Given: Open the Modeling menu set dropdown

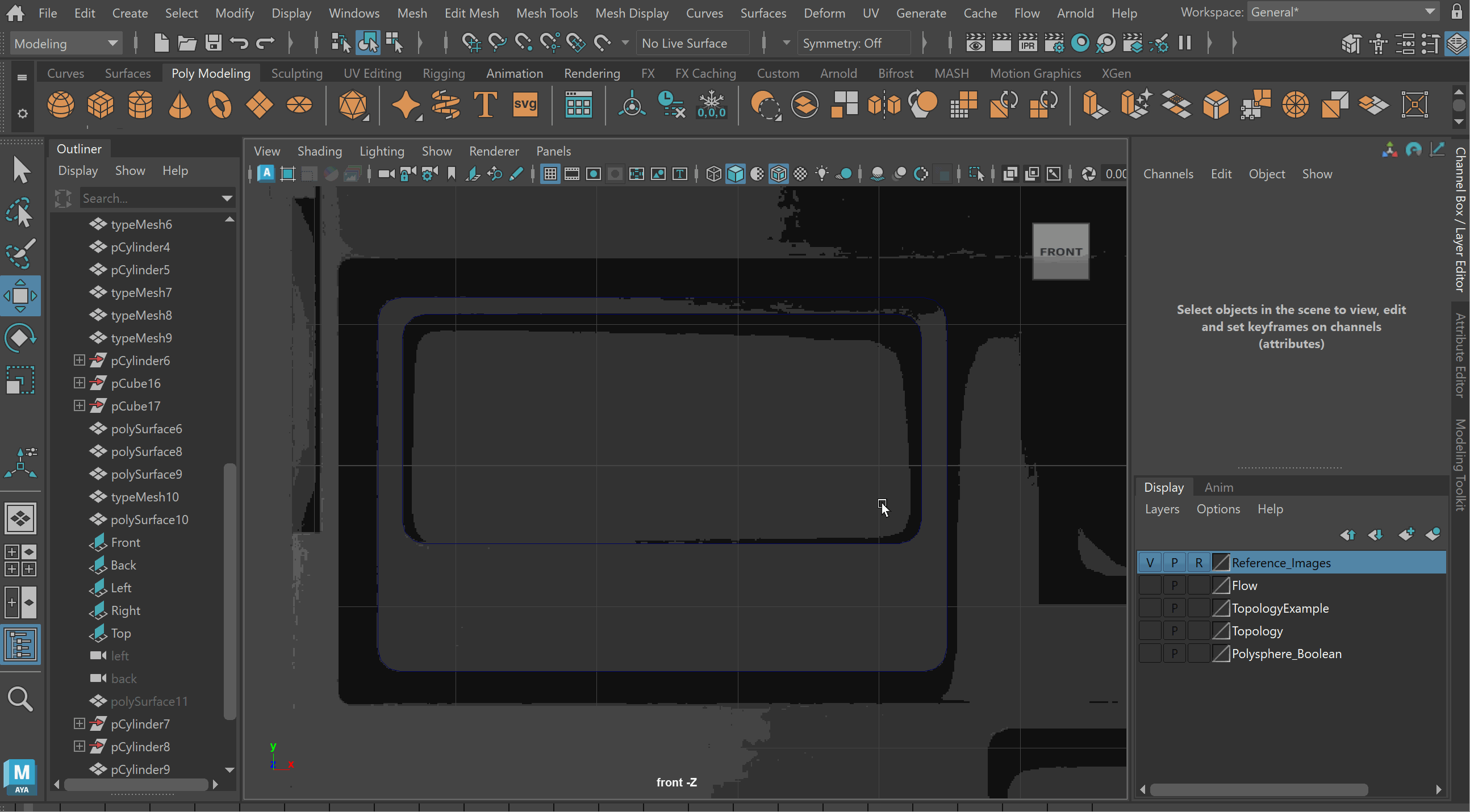Looking at the screenshot, I should [66, 43].
